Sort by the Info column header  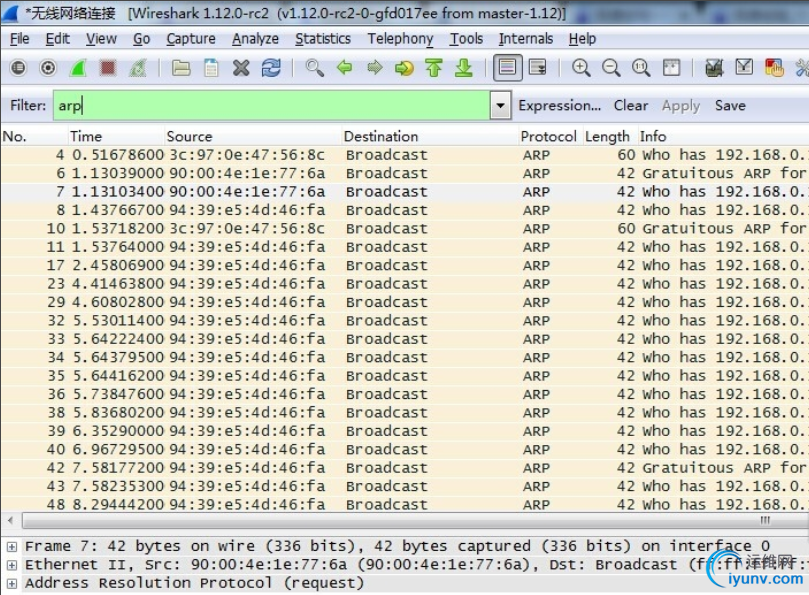point(723,136)
